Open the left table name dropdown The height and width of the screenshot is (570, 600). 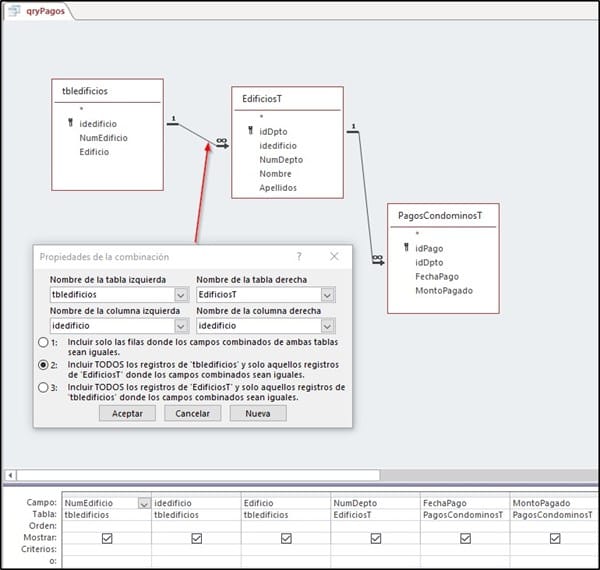(181, 295)
